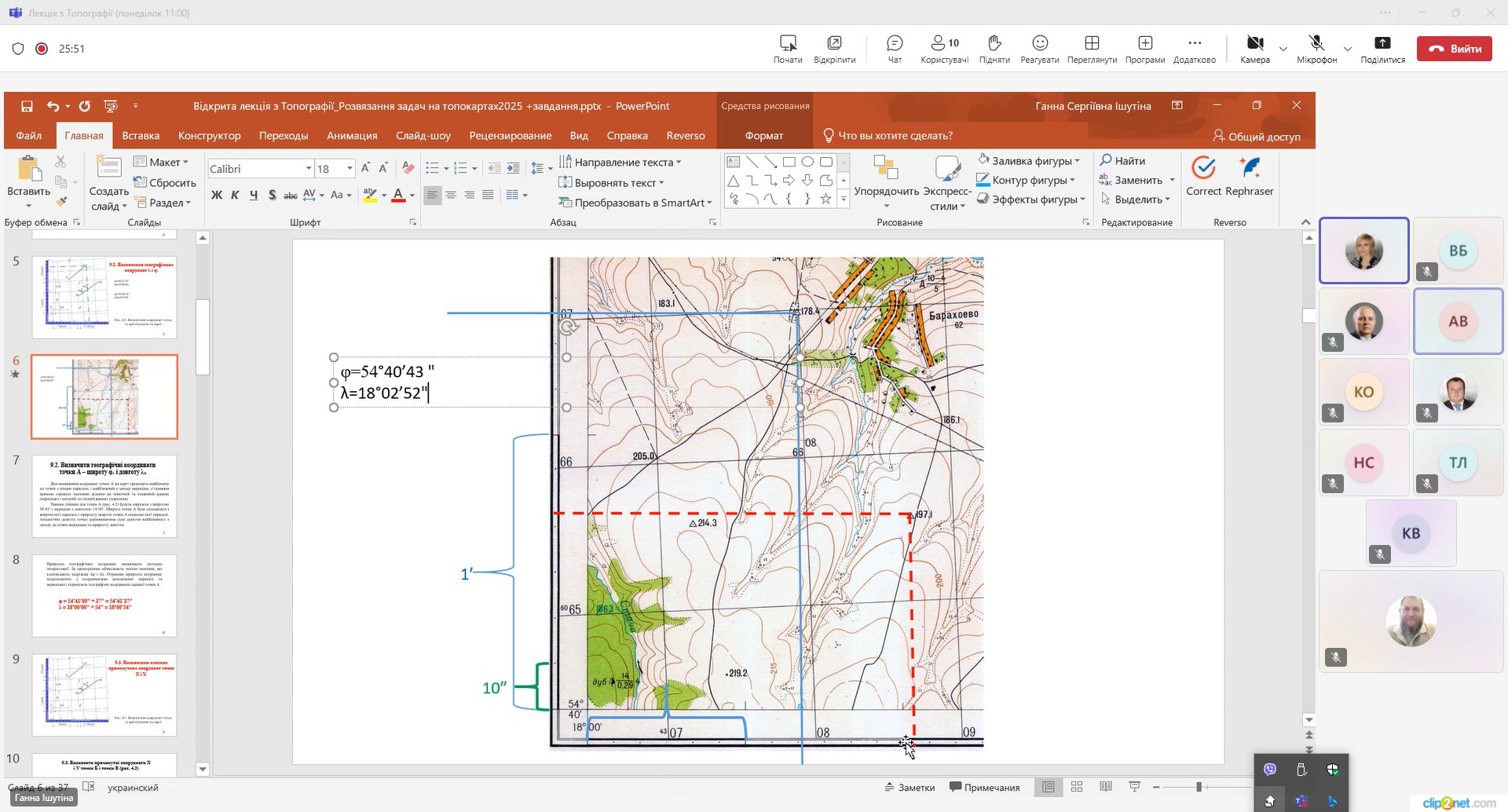
Task: Open the Reverso Correct tool
Action: point(1203,177)
